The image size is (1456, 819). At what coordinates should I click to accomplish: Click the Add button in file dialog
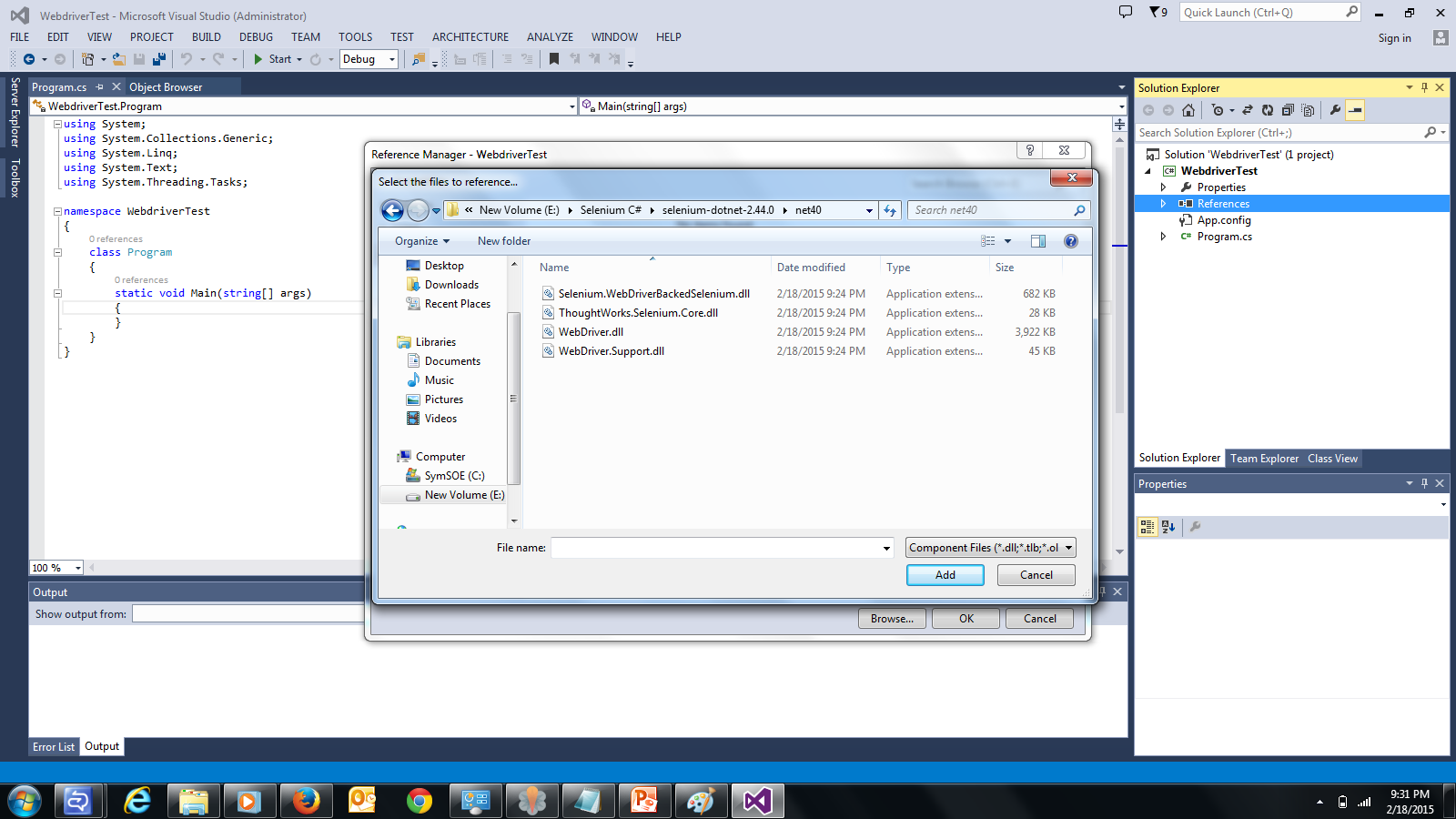tap(945, 575)
